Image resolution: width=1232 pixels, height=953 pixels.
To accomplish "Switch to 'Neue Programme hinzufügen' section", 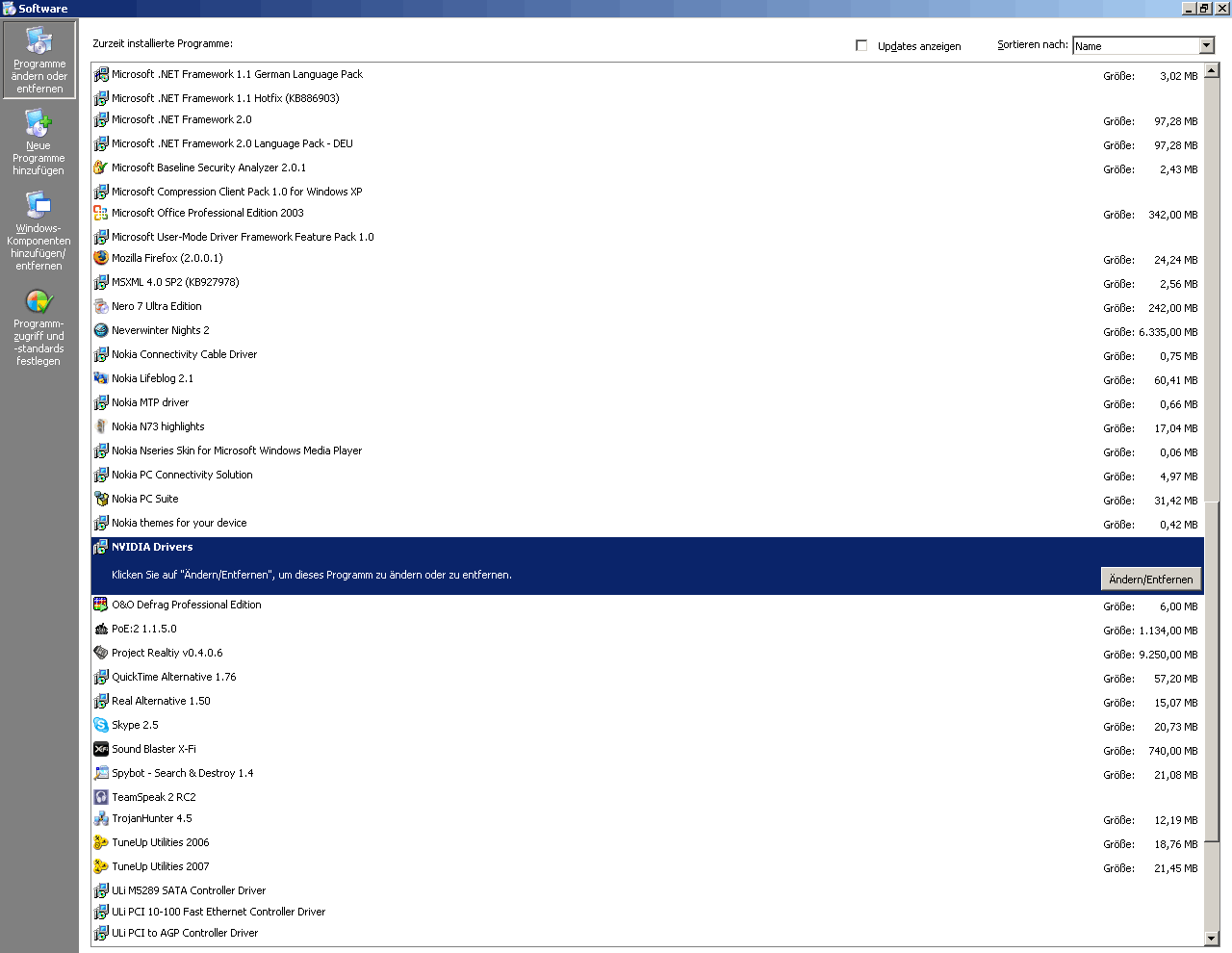I will [38, 142].
